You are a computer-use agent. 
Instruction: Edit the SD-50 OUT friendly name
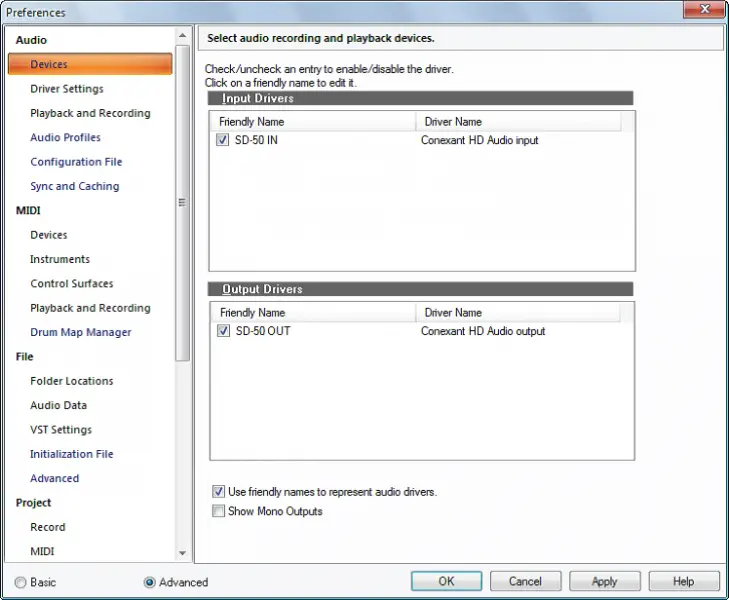[263, 331]
